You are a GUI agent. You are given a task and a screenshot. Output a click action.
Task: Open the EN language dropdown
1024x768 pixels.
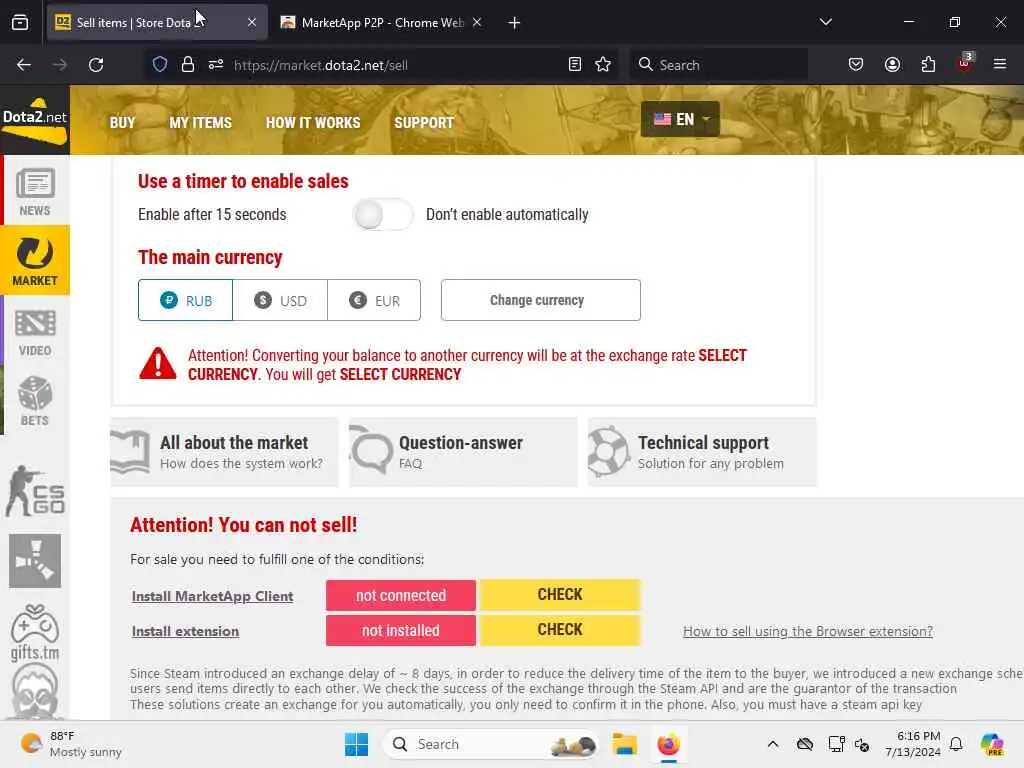coord(680,120)
